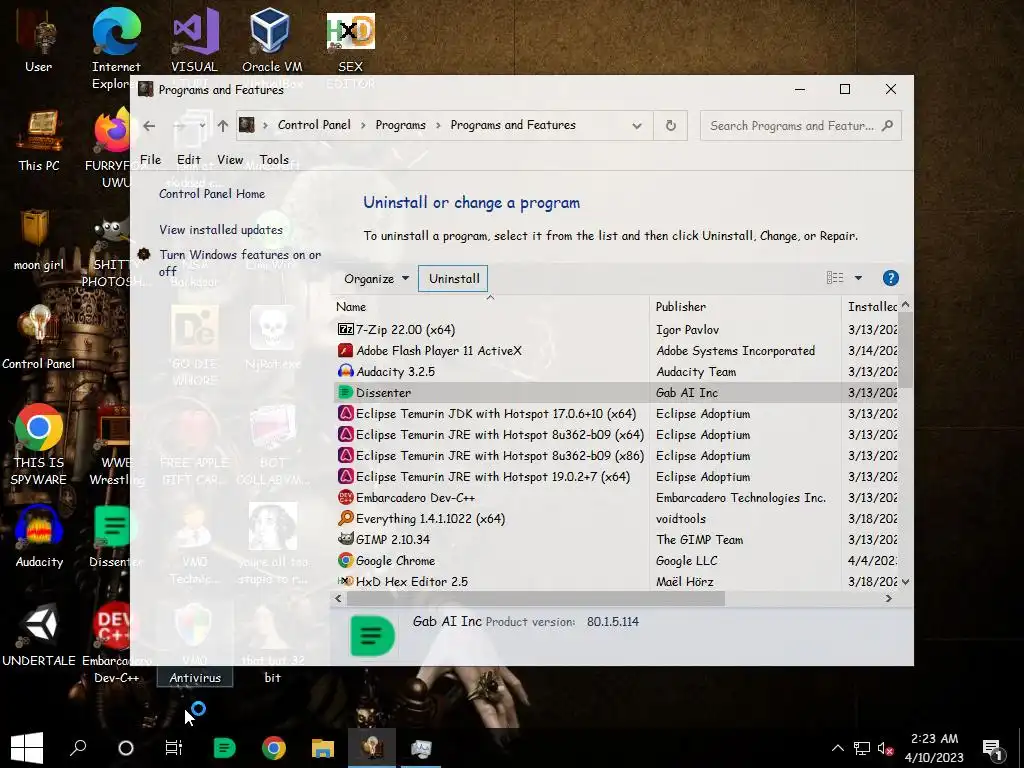The width and height of the screenshot is (1024, 768).
Task: Open Task View on taskbar
Action: [x=174, y=748]
